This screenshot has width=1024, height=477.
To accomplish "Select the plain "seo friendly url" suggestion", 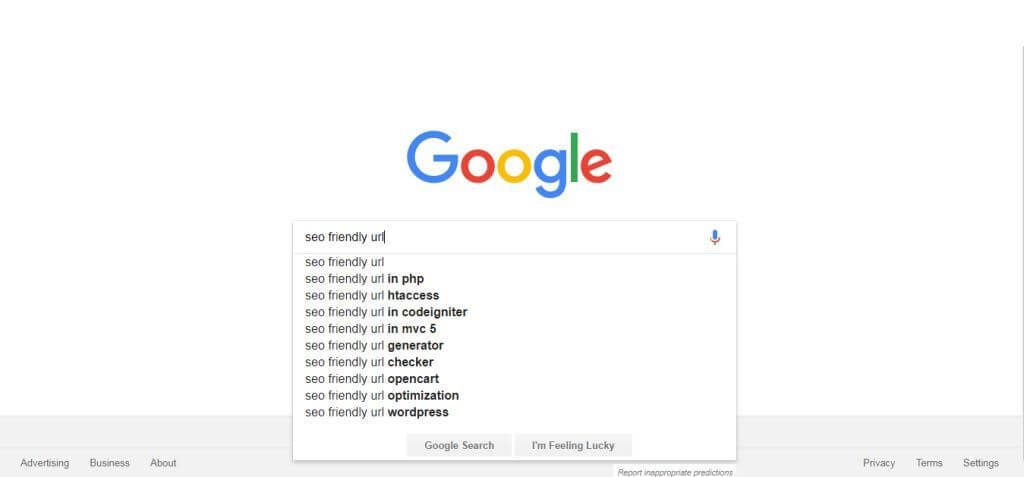I will click(514, 262).
